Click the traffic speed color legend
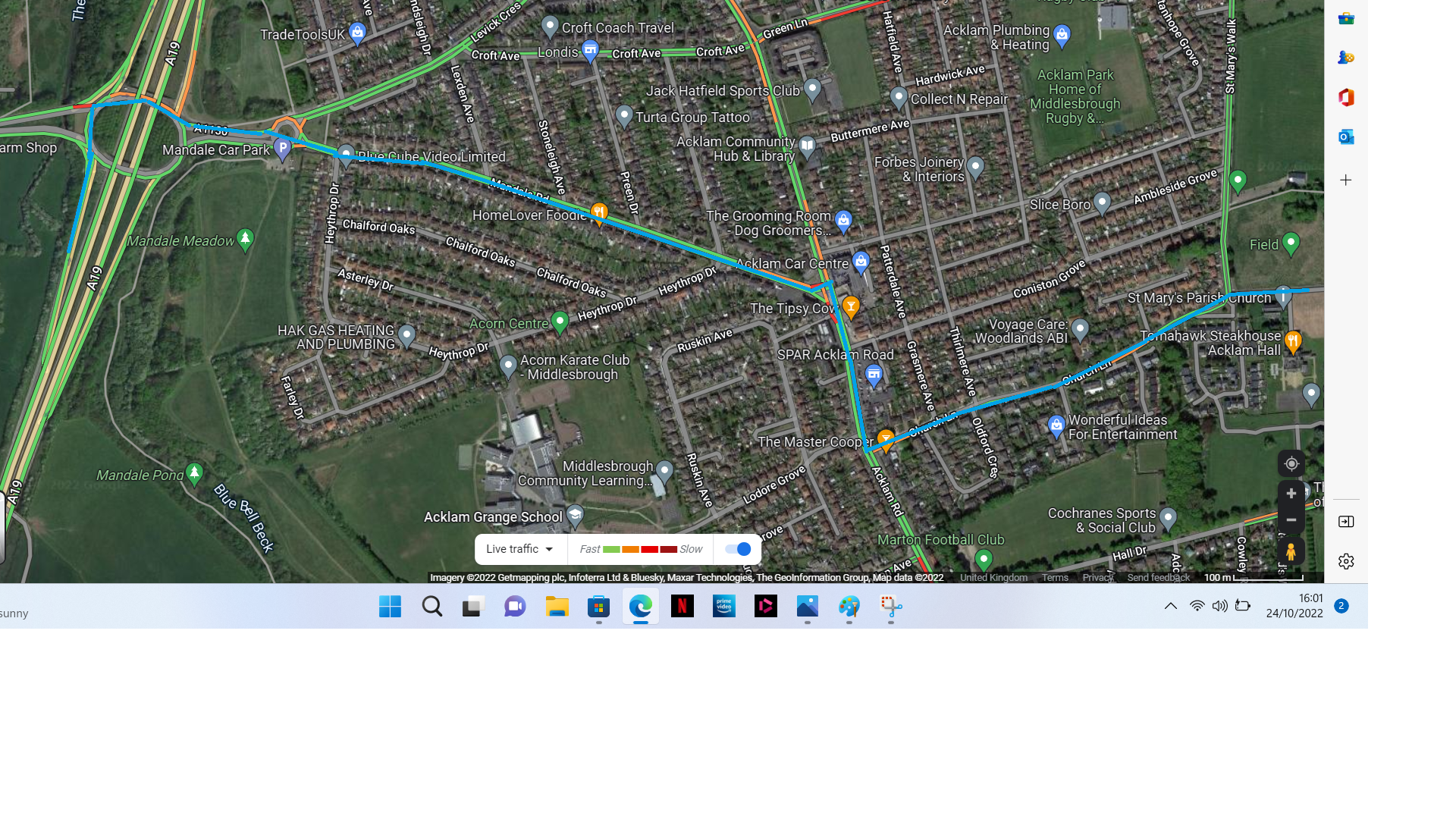This screenshot has width=1456, height=819. (641, 549)
